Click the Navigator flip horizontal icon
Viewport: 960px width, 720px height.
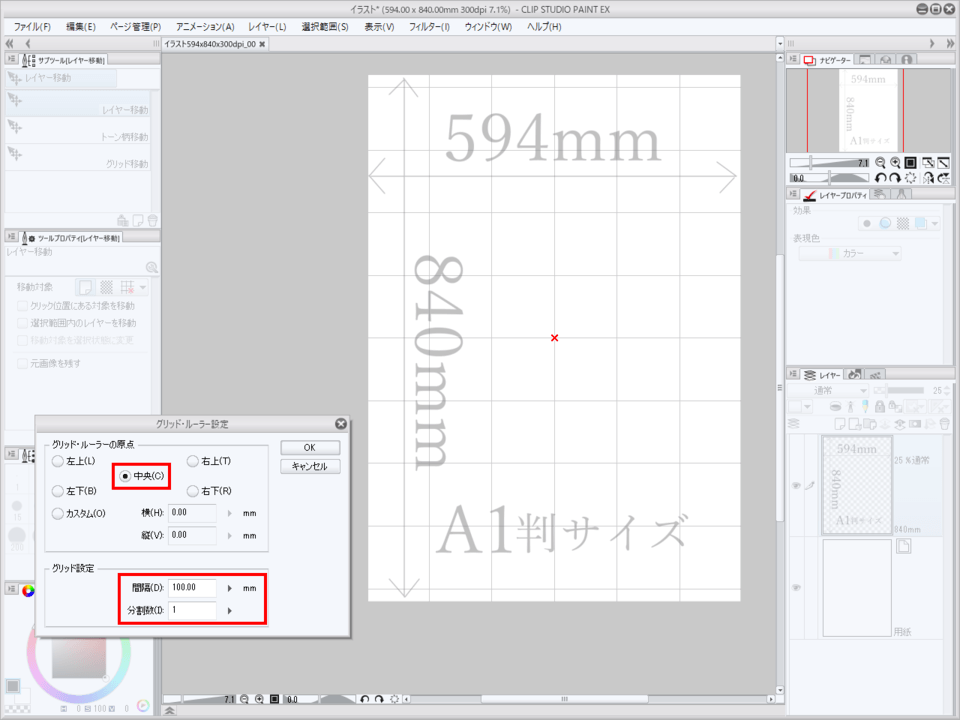[x=928, y=178]
